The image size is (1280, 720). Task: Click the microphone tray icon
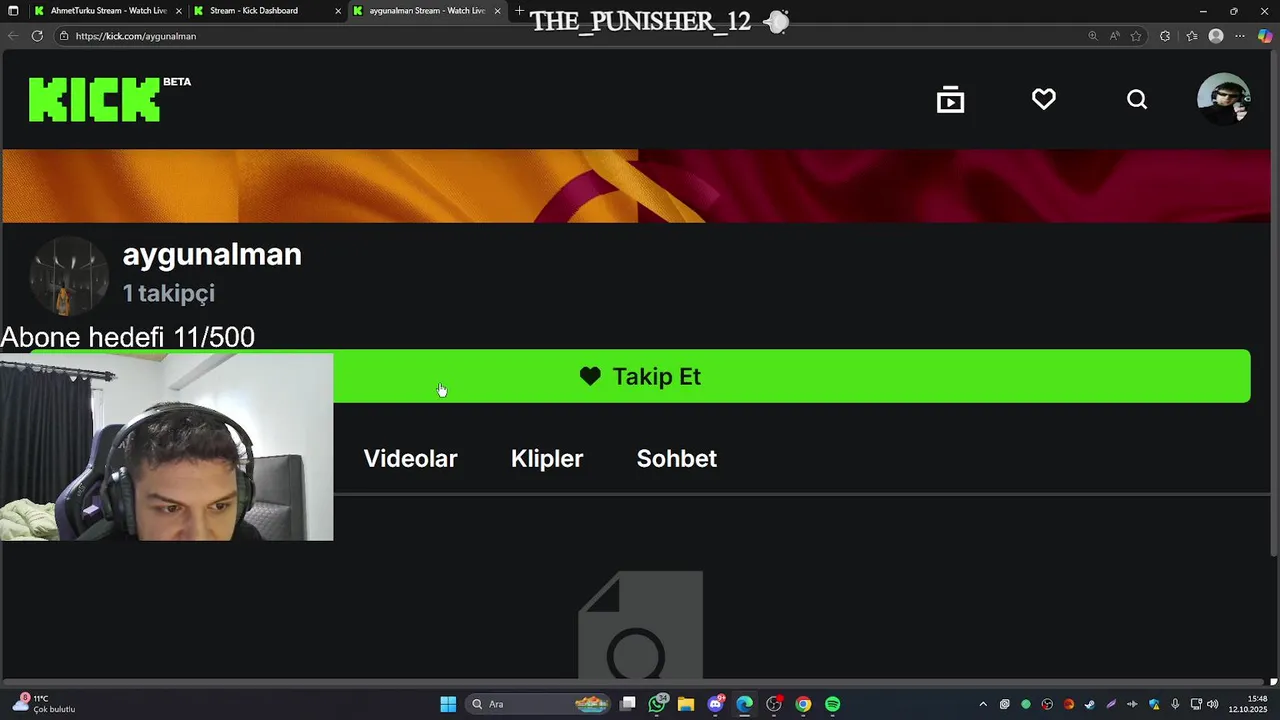[x=1175, y=704]
